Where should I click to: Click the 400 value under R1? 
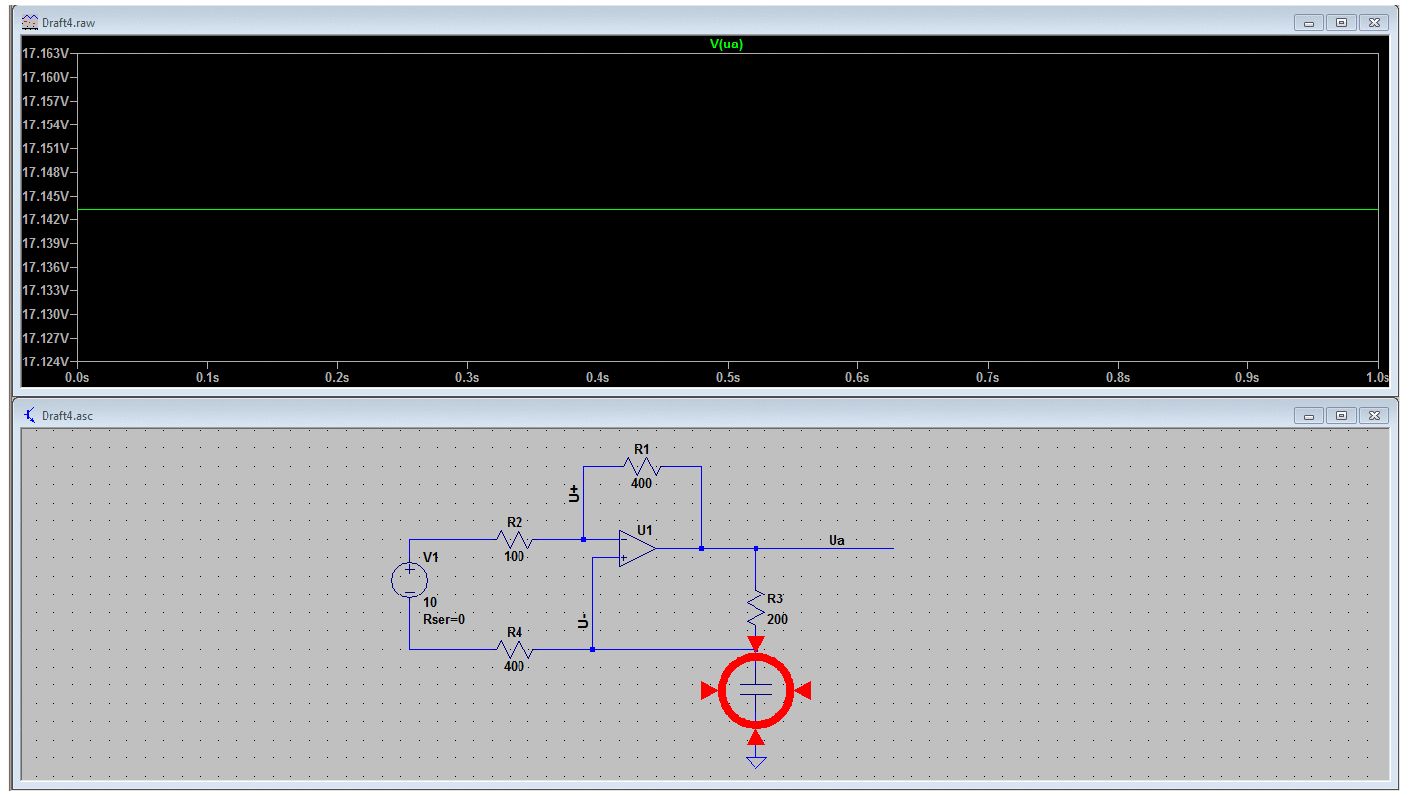click(641, 483)
